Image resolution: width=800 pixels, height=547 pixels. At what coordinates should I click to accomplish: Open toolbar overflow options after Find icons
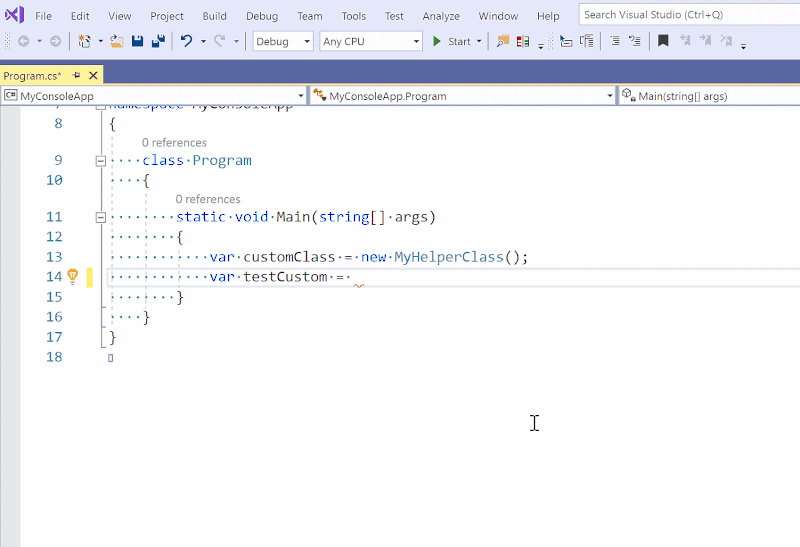point(541,46)
